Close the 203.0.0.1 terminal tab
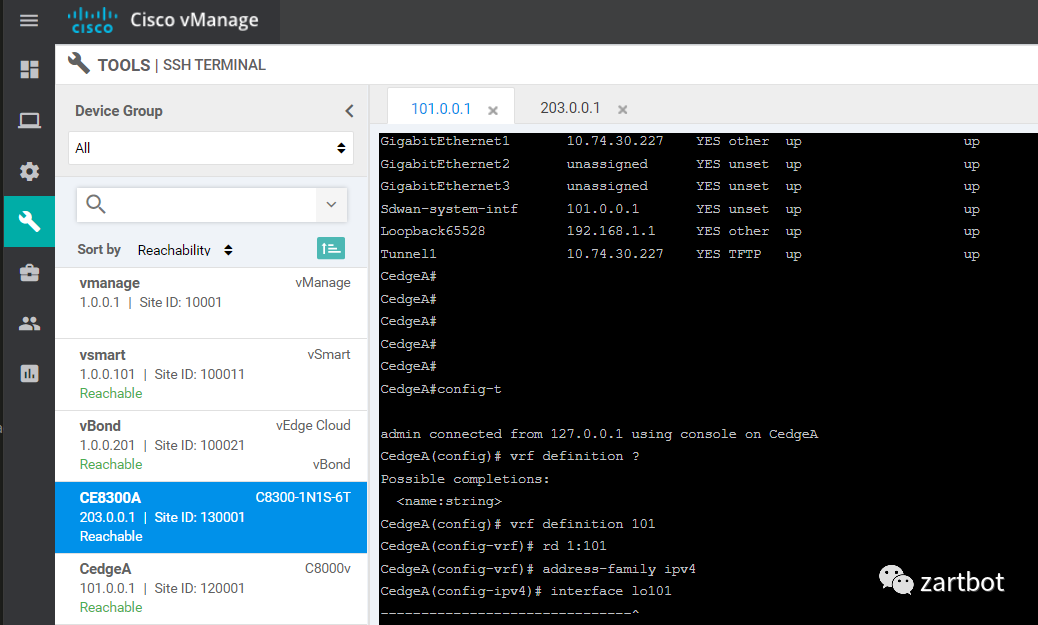This screenshot has height=625, width=1038. [623, 109]
